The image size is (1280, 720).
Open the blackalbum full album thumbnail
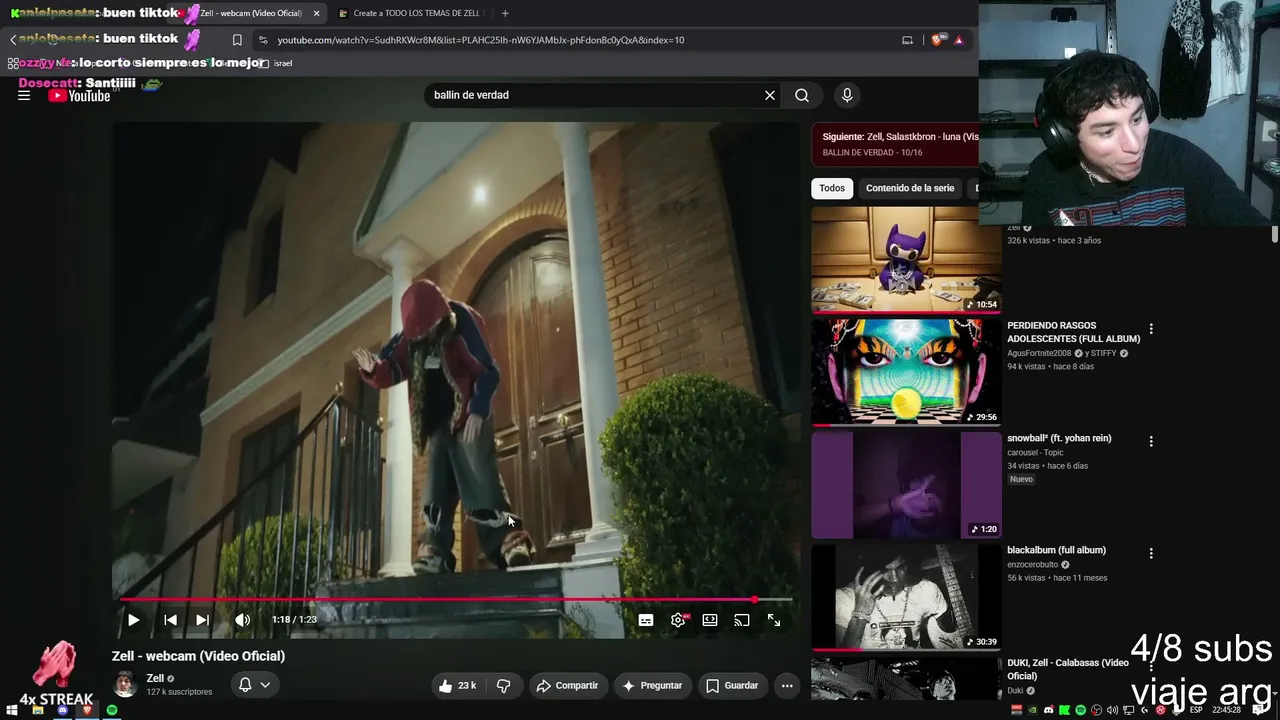pyautogui.click(x=906, y=597)
